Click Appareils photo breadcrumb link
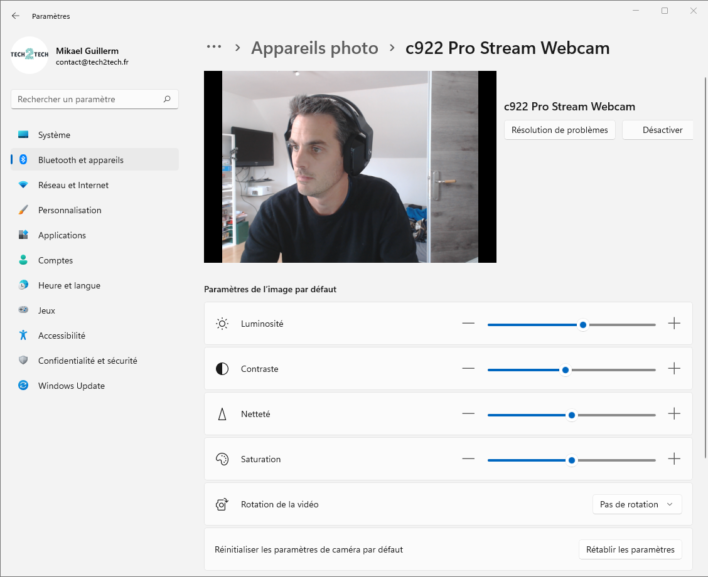708x577 pixels. 314,48
